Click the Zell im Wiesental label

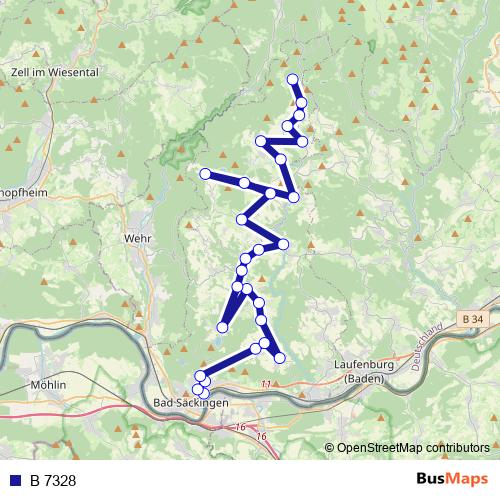pyautogui.click(x=55, y=72)
